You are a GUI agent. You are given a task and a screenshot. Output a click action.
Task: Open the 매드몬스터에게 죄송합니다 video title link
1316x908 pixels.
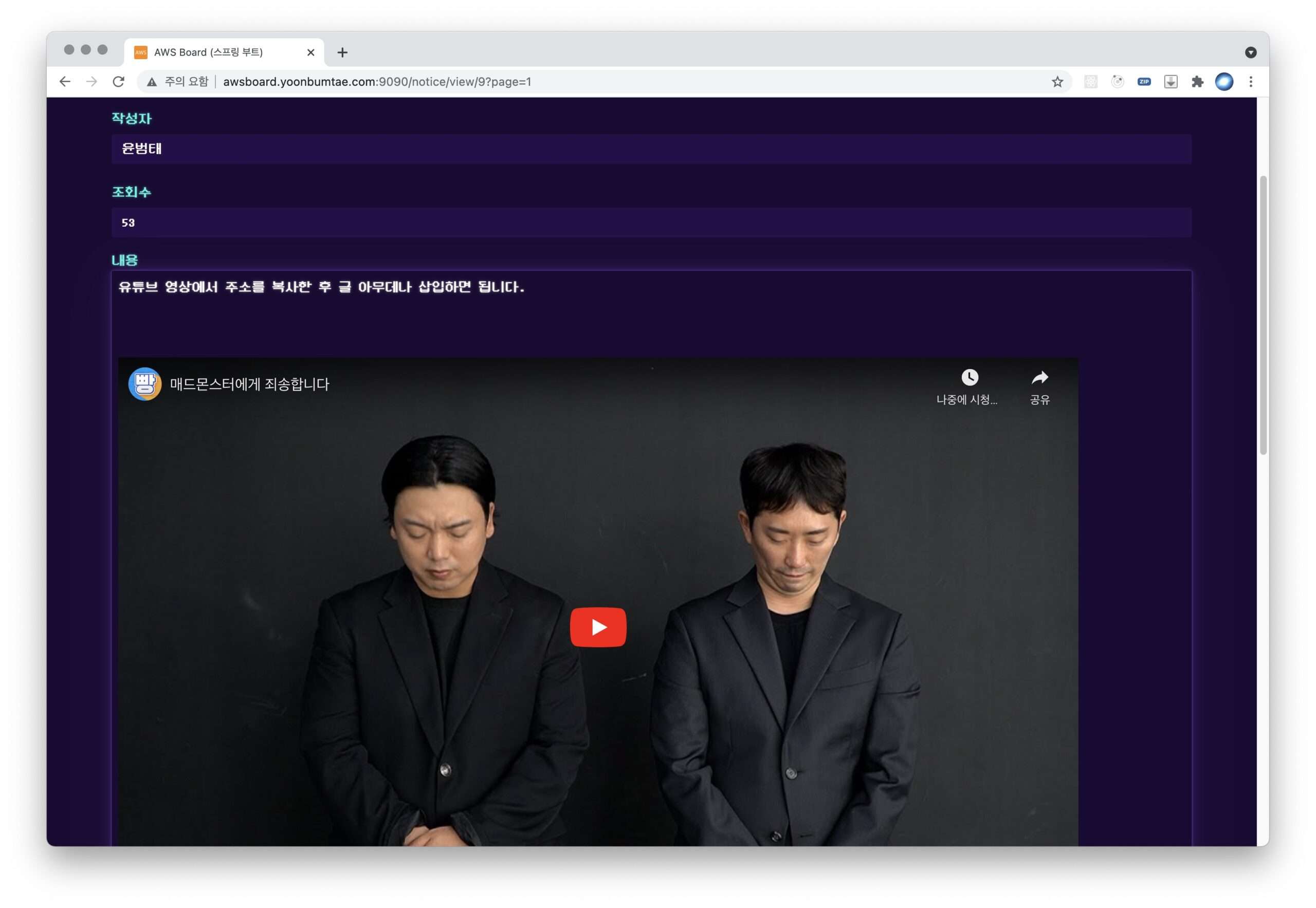point(249,384)
